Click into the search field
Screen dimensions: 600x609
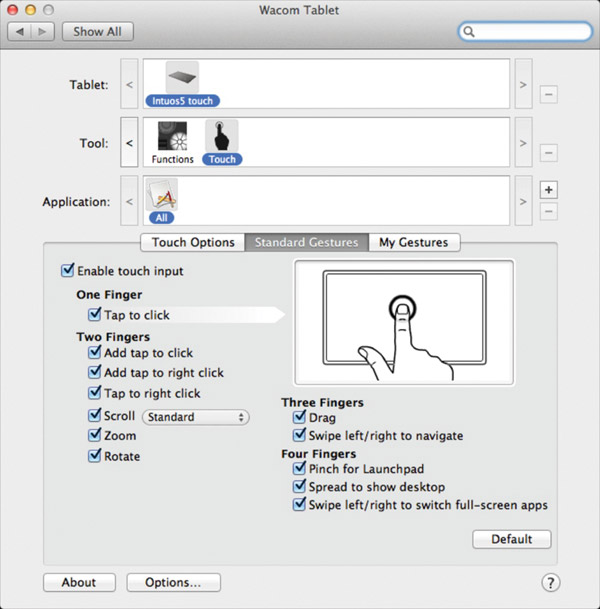click(x=525, y=31)
